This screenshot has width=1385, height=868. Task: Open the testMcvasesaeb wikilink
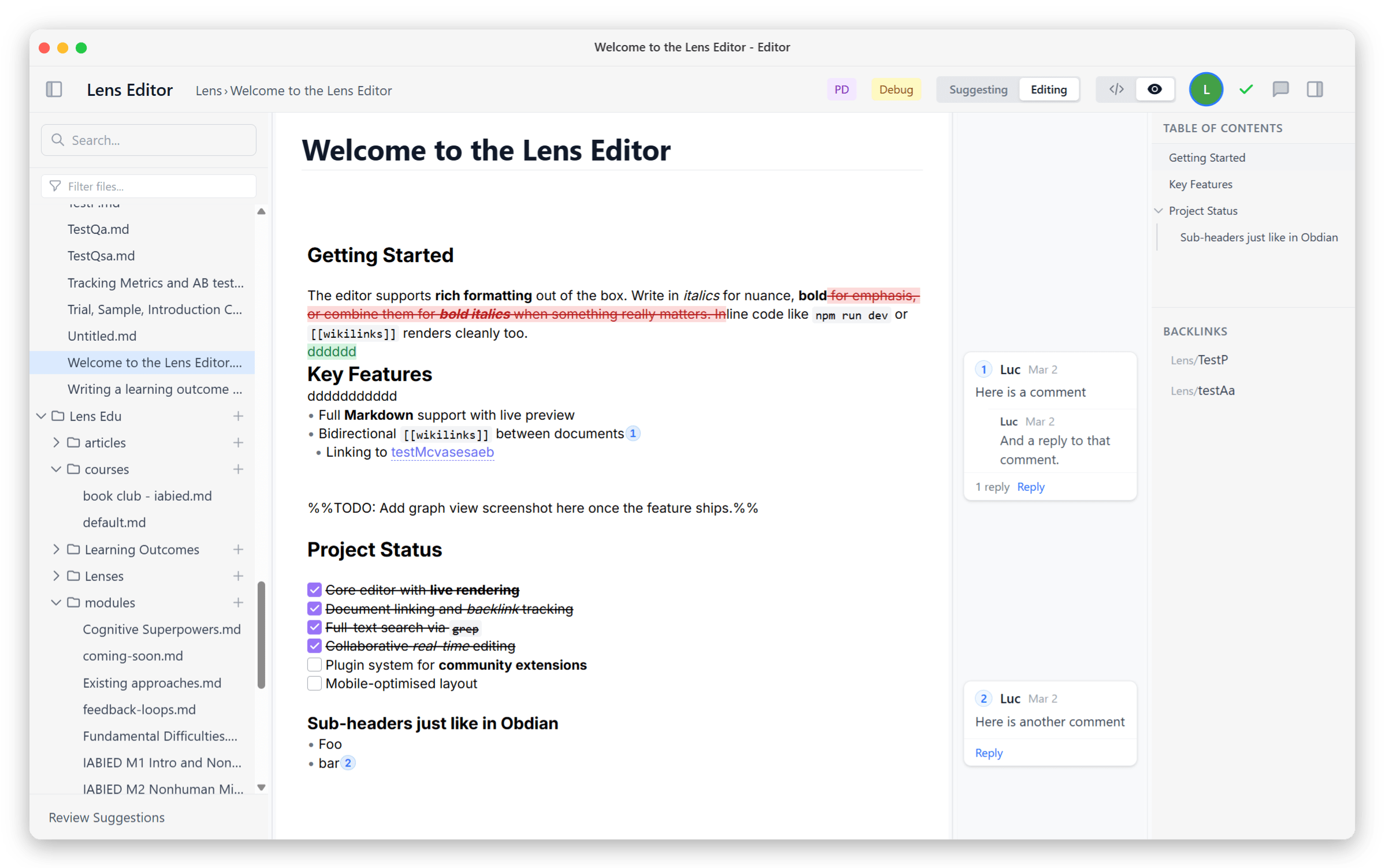(x=442, y=452)
